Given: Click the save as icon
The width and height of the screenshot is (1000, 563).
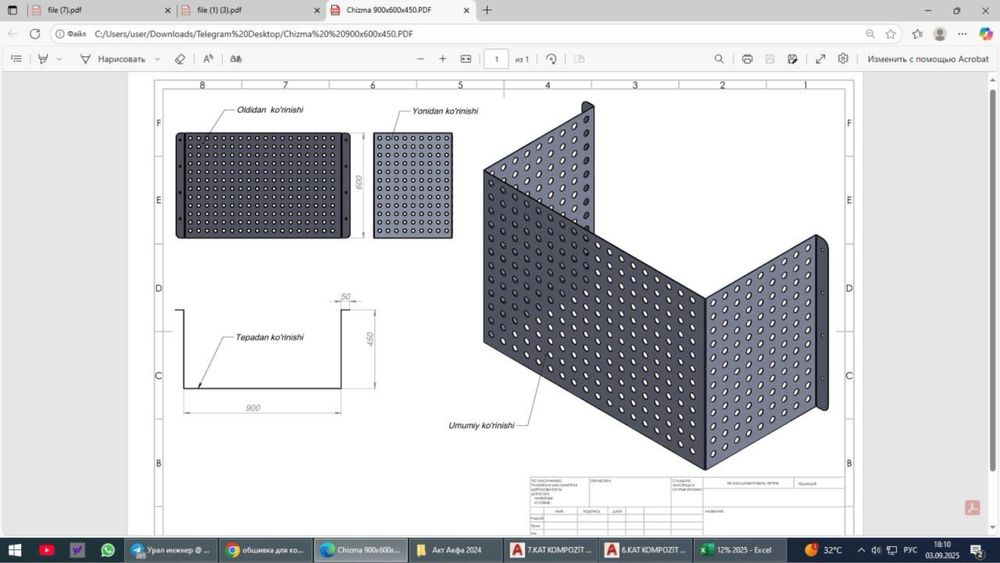Looking at the screenshot, I should click(x=792, y=59).
